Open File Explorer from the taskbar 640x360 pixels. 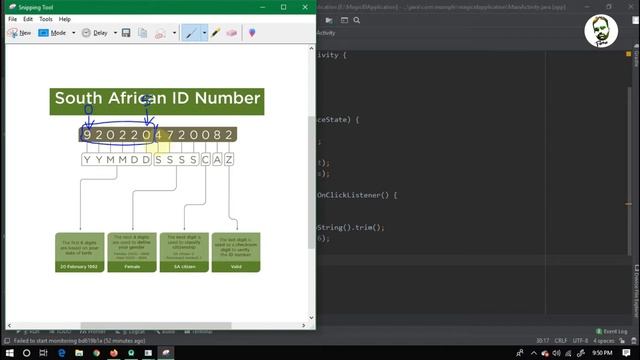79,353
